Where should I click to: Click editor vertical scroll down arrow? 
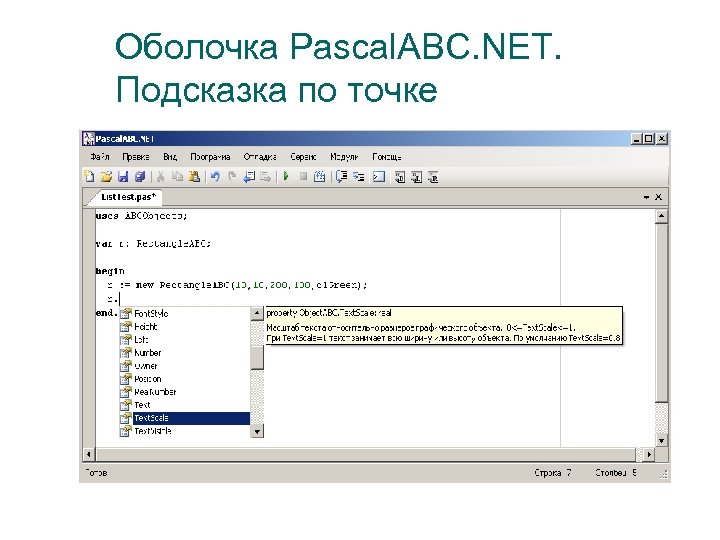point(661,441)
